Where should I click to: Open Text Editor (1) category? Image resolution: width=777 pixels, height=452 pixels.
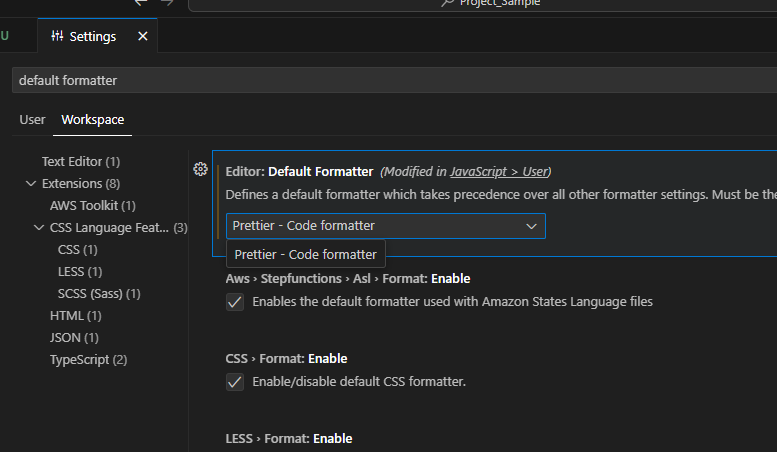click(x=81, y=162)
